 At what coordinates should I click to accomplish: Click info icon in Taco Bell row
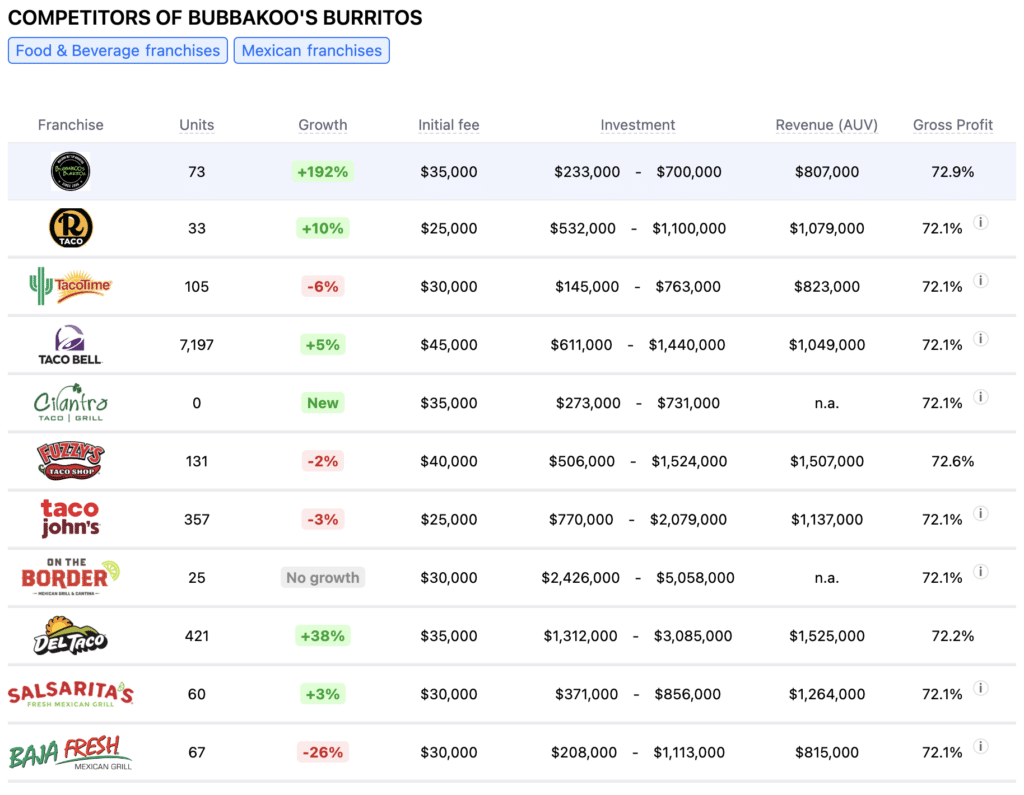tap(980, 338)
